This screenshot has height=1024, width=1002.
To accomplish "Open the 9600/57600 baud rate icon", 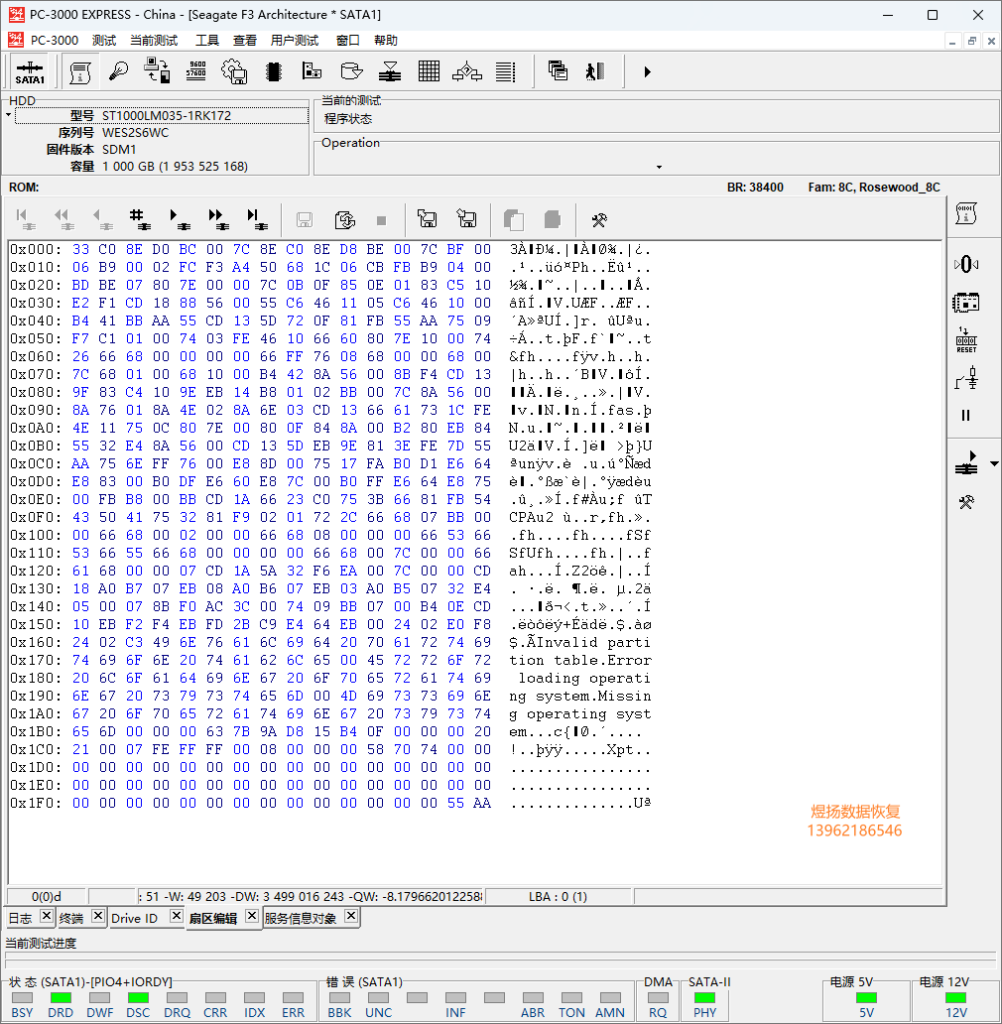I will [x=196, y=71].
